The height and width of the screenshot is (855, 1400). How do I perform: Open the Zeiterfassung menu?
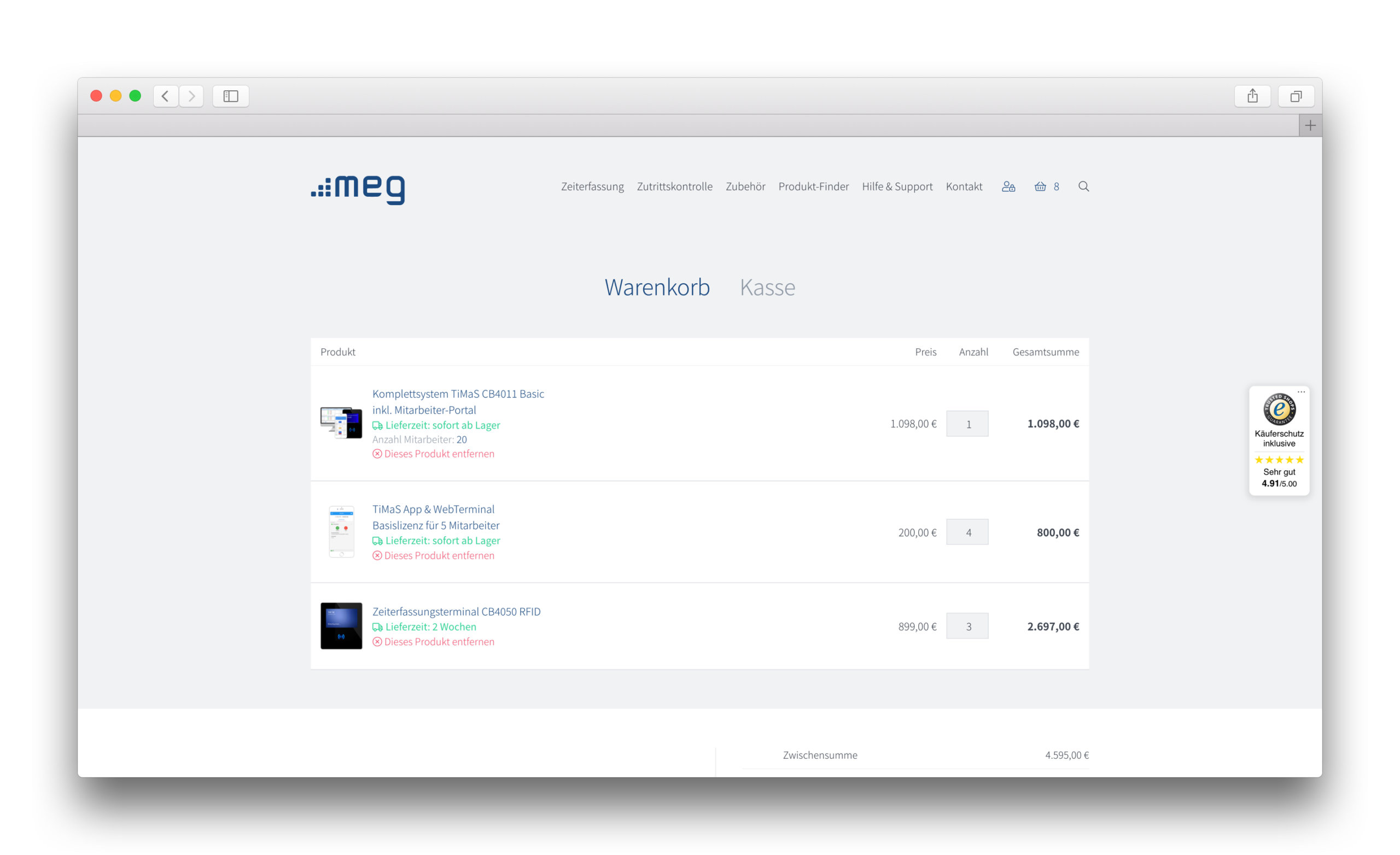point(592,186)
